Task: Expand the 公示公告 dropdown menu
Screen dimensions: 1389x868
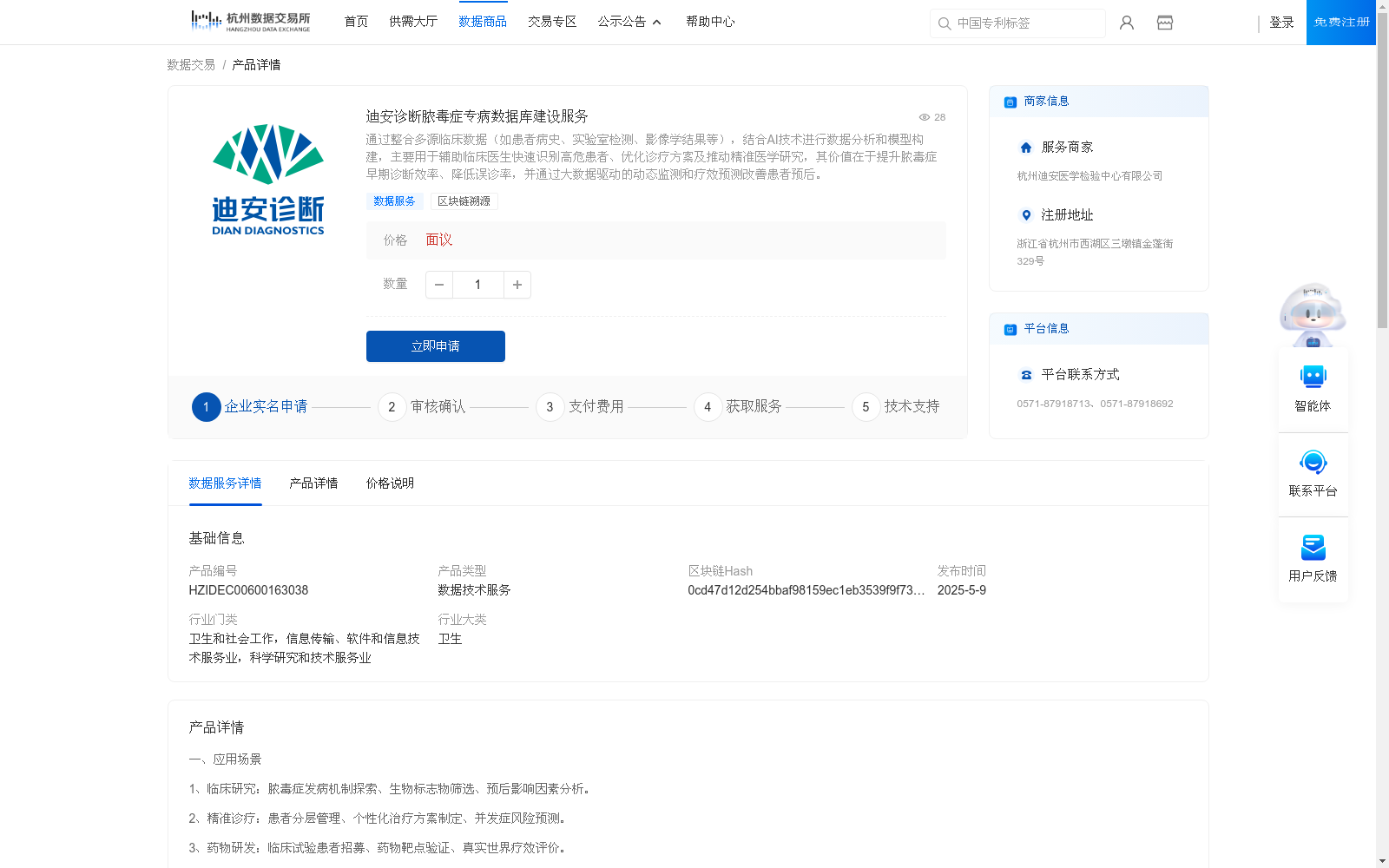Action: (x=629, y=22)
